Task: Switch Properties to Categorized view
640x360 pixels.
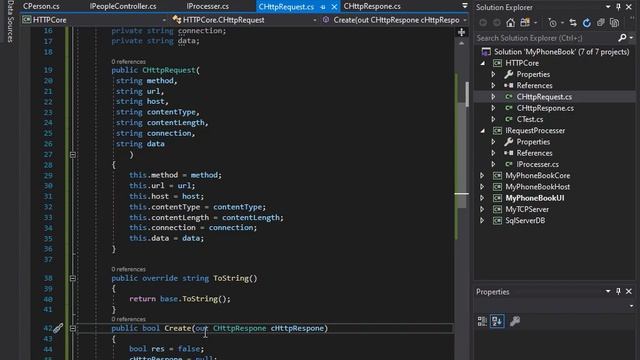Action: [482, 321]
